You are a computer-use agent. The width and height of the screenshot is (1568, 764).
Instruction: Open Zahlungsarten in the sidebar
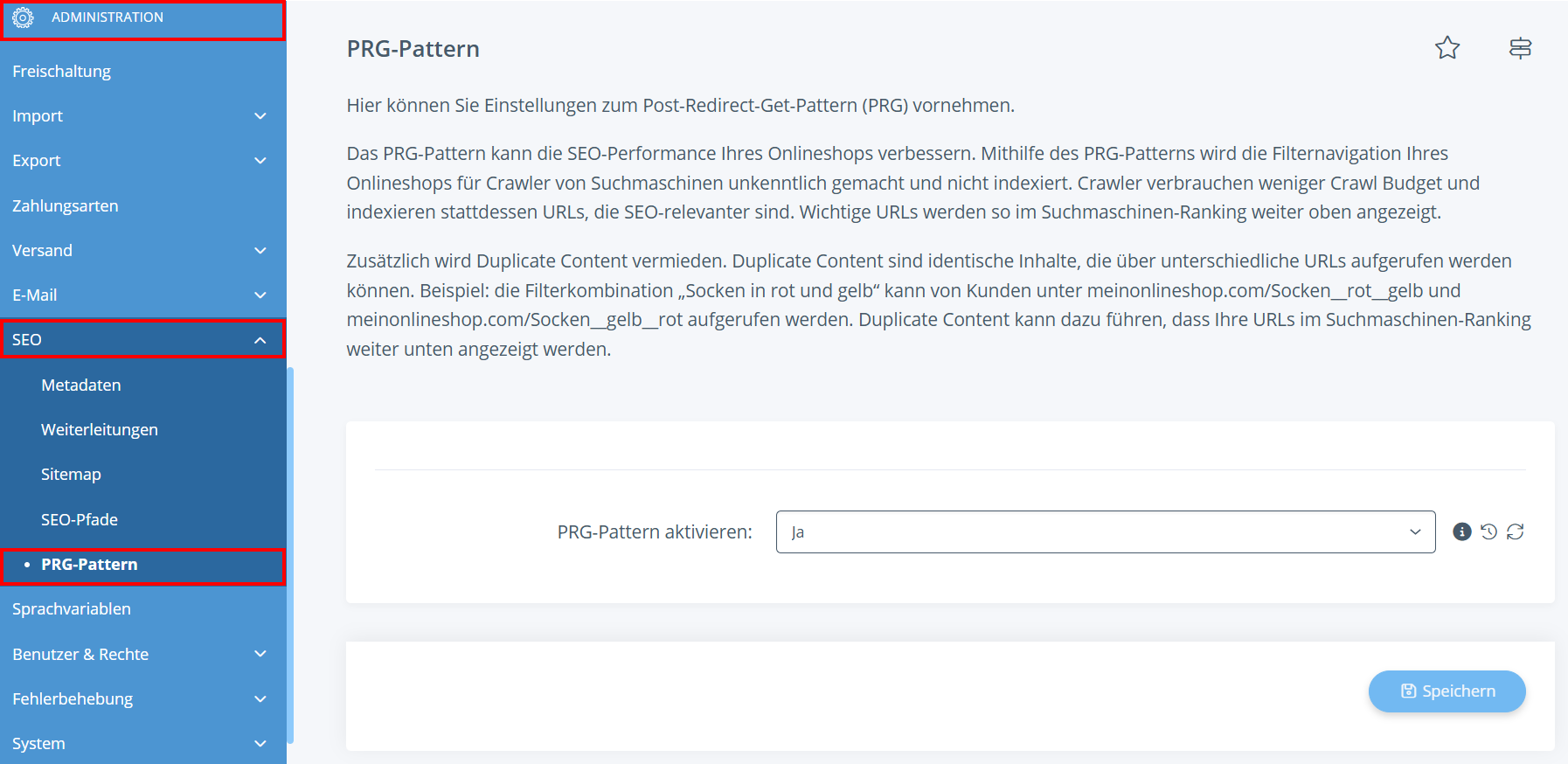(x=66, y=206)
